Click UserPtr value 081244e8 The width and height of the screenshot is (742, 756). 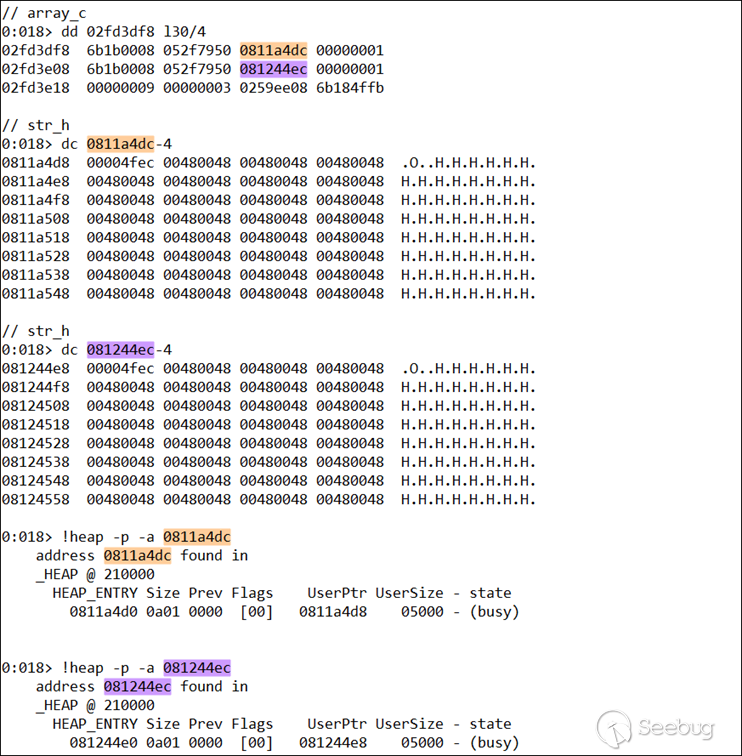[x=333, y=742]
